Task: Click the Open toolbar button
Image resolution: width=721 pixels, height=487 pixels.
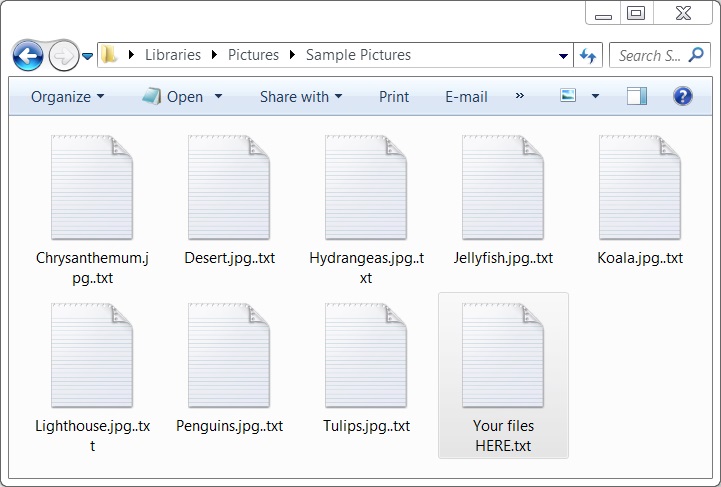Action: point(172,97)
